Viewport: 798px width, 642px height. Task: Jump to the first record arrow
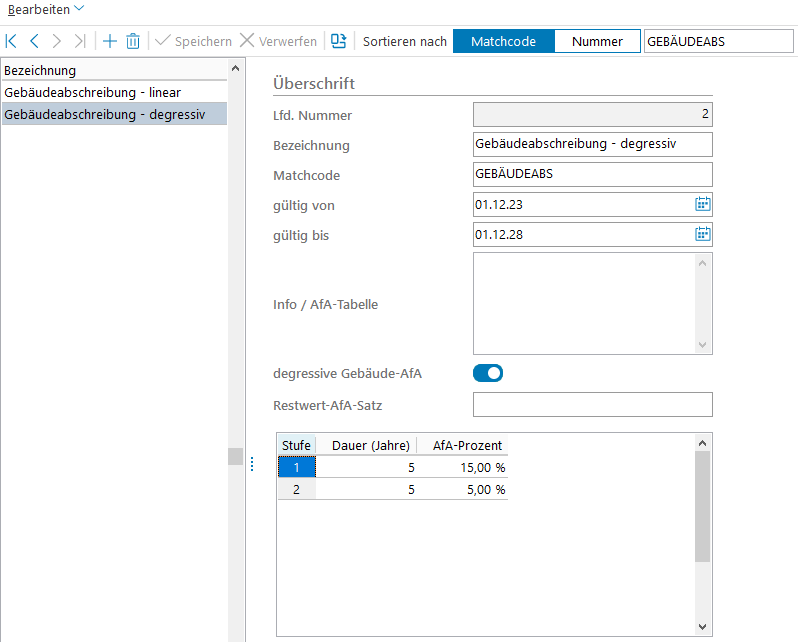click(11, 41)
